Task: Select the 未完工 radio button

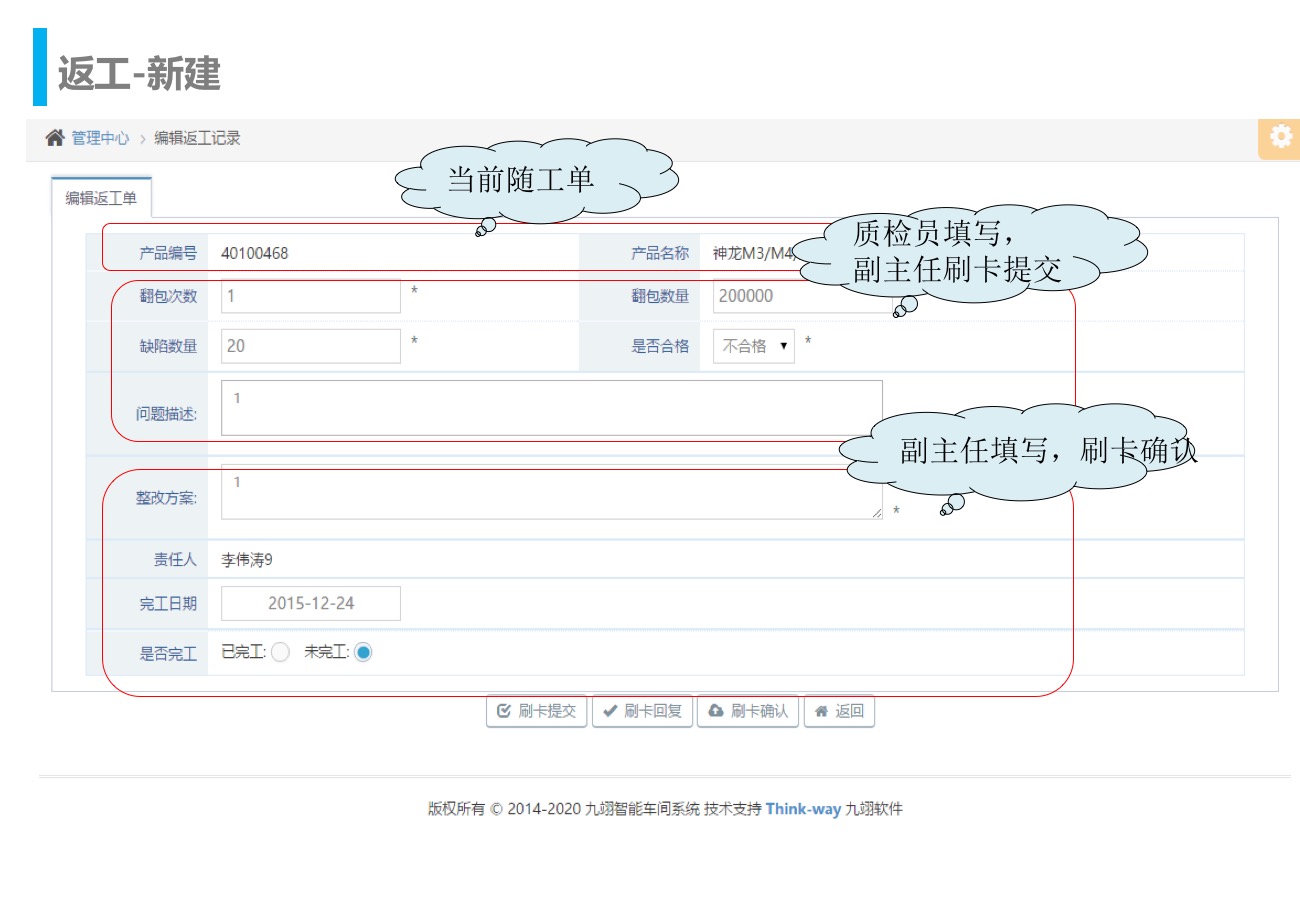Action: (x=363, y=652)
